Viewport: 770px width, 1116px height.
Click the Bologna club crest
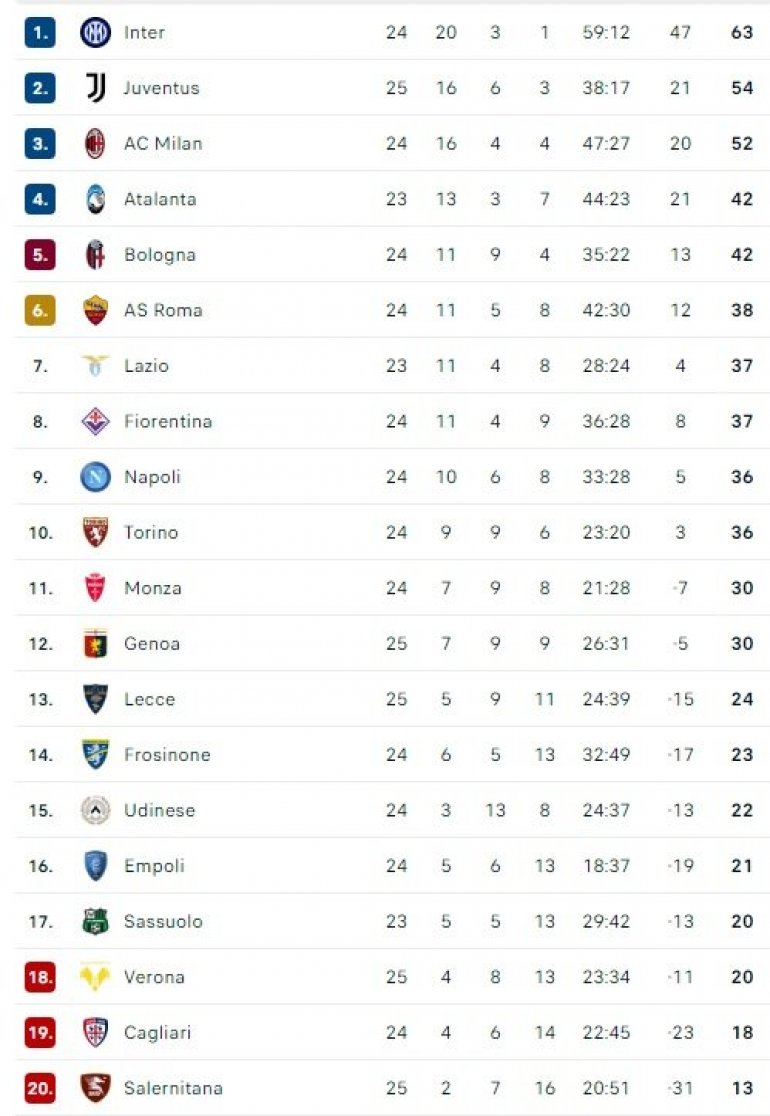click(x=95, y=255)
